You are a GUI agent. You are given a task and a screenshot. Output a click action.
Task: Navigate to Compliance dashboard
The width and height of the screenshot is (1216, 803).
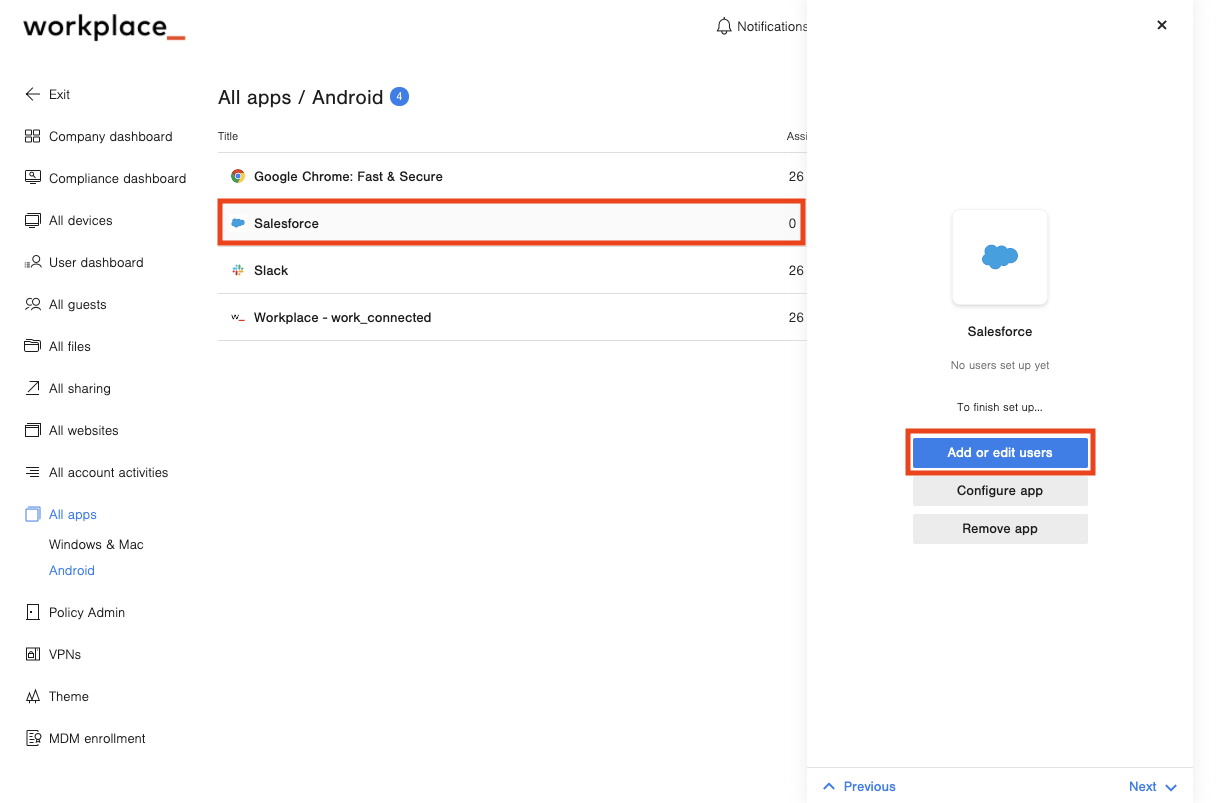[118, 178]
